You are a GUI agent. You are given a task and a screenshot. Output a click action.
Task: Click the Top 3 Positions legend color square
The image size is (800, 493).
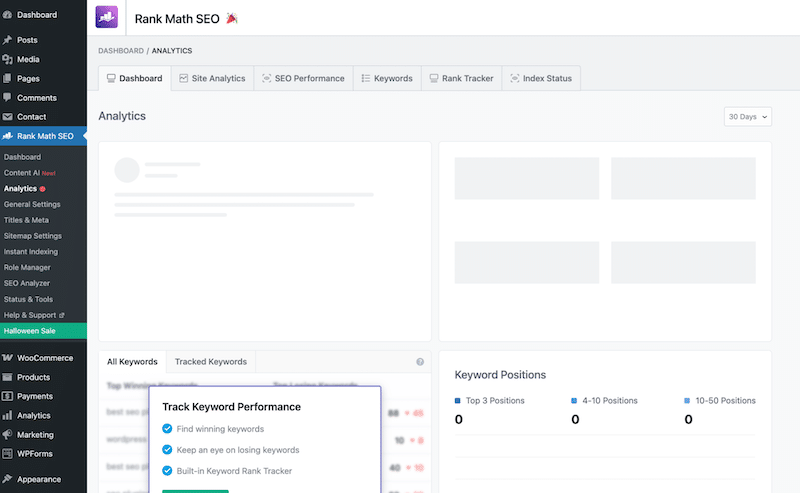click(x=458, y=401)
